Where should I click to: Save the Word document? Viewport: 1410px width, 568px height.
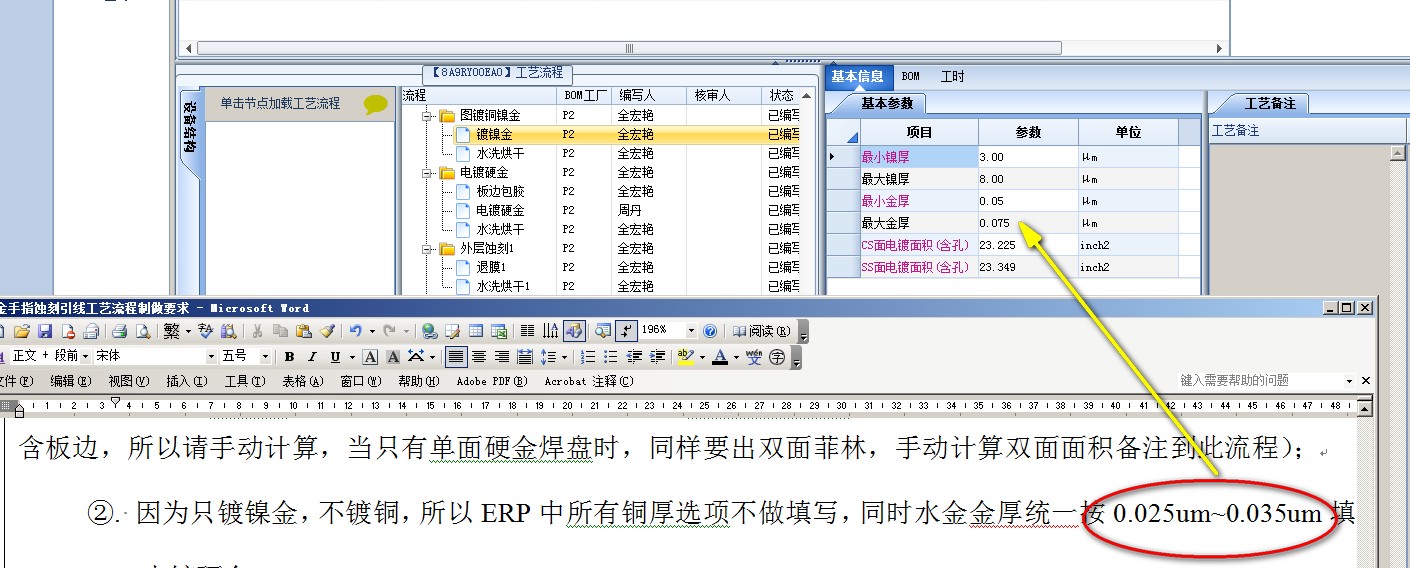pyautogui.click(x=45, y=331)
